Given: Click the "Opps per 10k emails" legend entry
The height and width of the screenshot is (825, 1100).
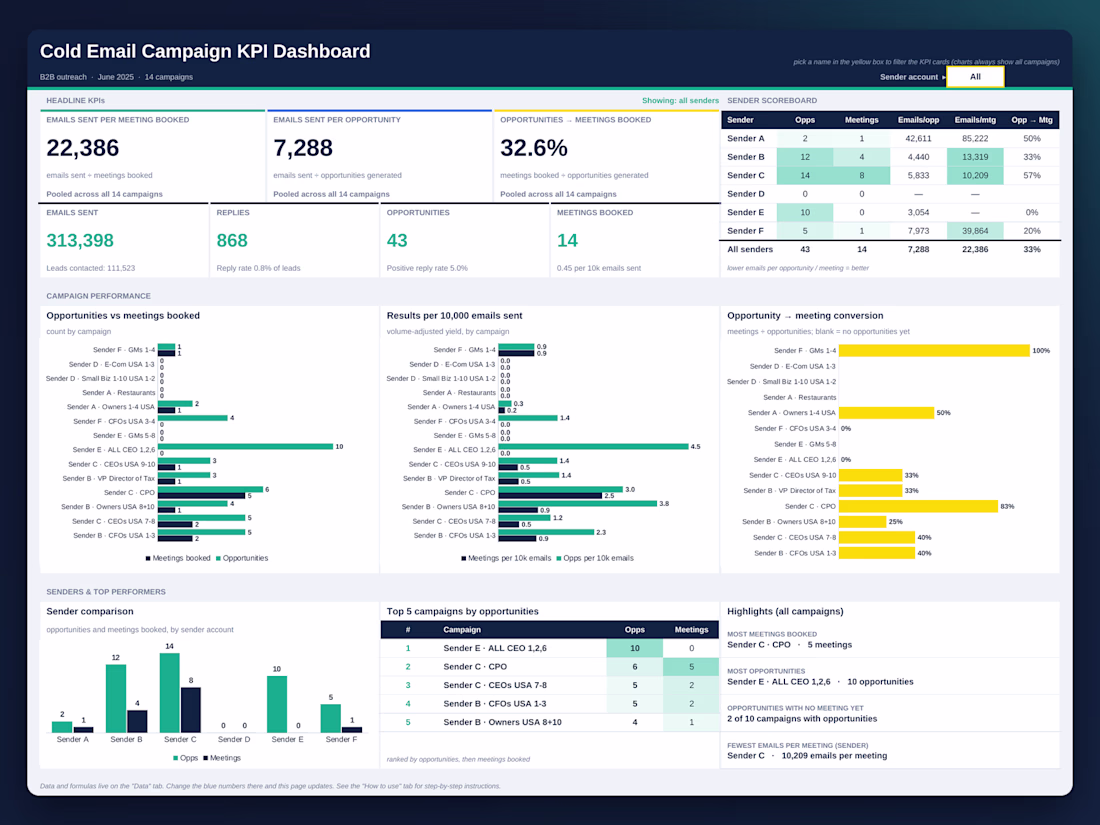Looking at the screenshot, I should coord(595,558).
